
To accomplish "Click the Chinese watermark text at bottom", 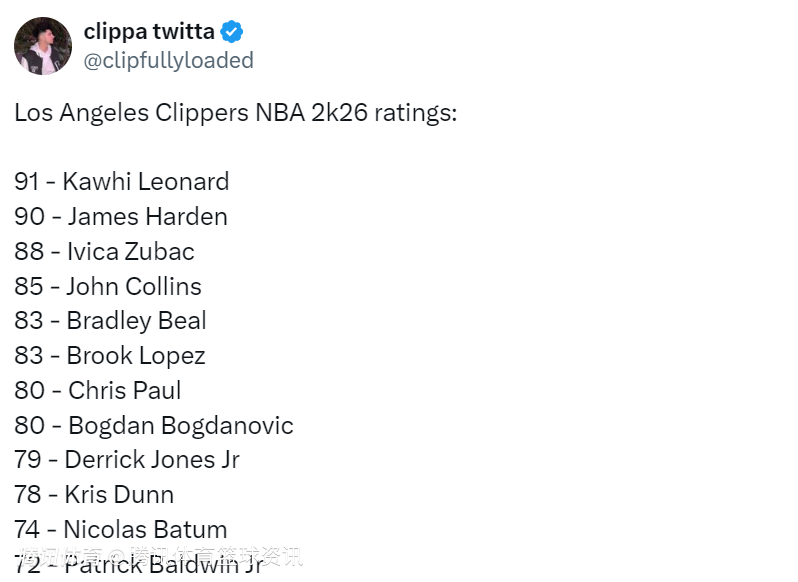I will [160, 556].
